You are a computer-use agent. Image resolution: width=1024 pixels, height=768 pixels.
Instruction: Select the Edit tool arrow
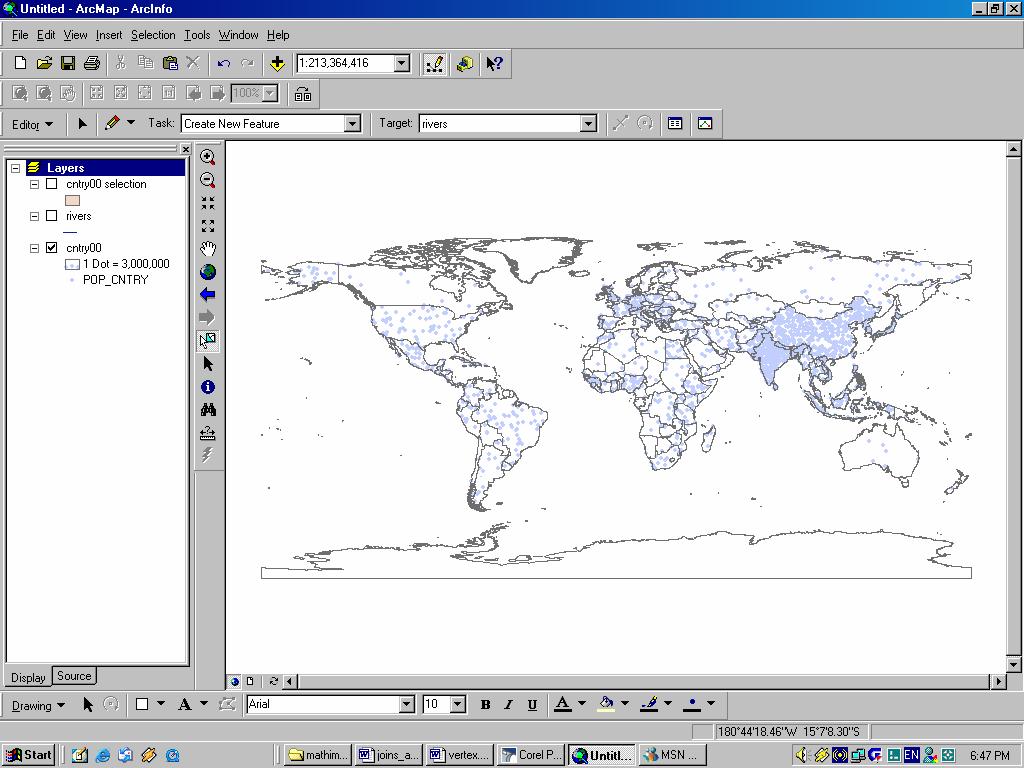(82, 123)
